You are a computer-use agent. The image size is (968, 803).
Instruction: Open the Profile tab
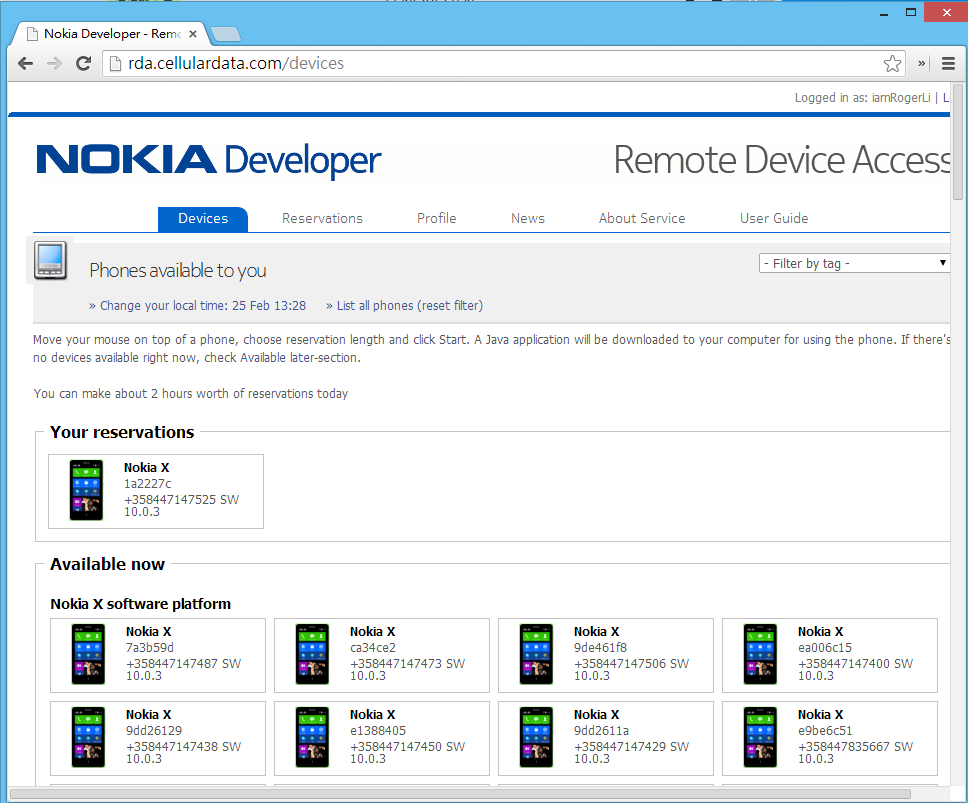tap(436, 218)
